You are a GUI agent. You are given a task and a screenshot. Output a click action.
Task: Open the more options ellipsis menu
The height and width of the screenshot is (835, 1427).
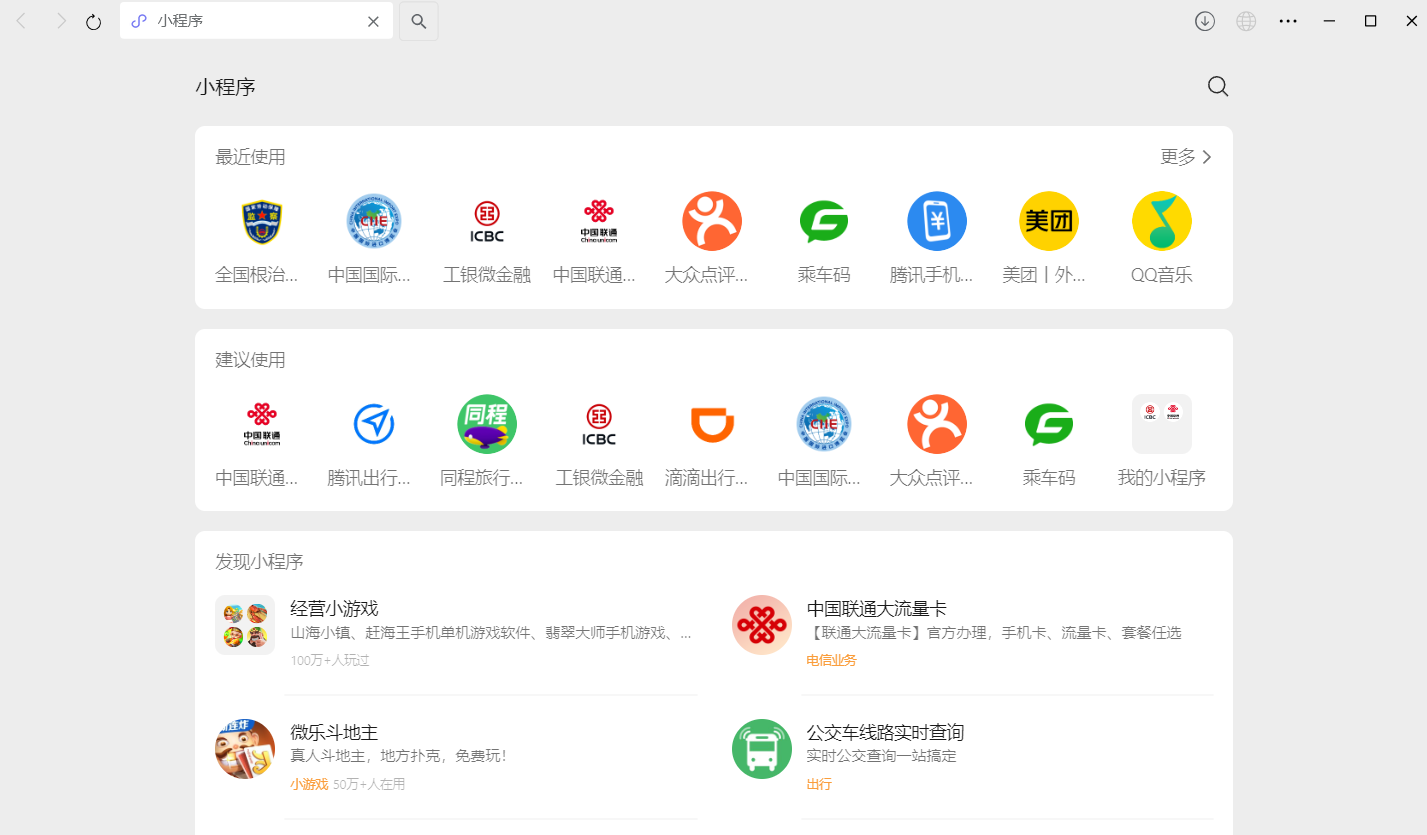pos(1288,21)
